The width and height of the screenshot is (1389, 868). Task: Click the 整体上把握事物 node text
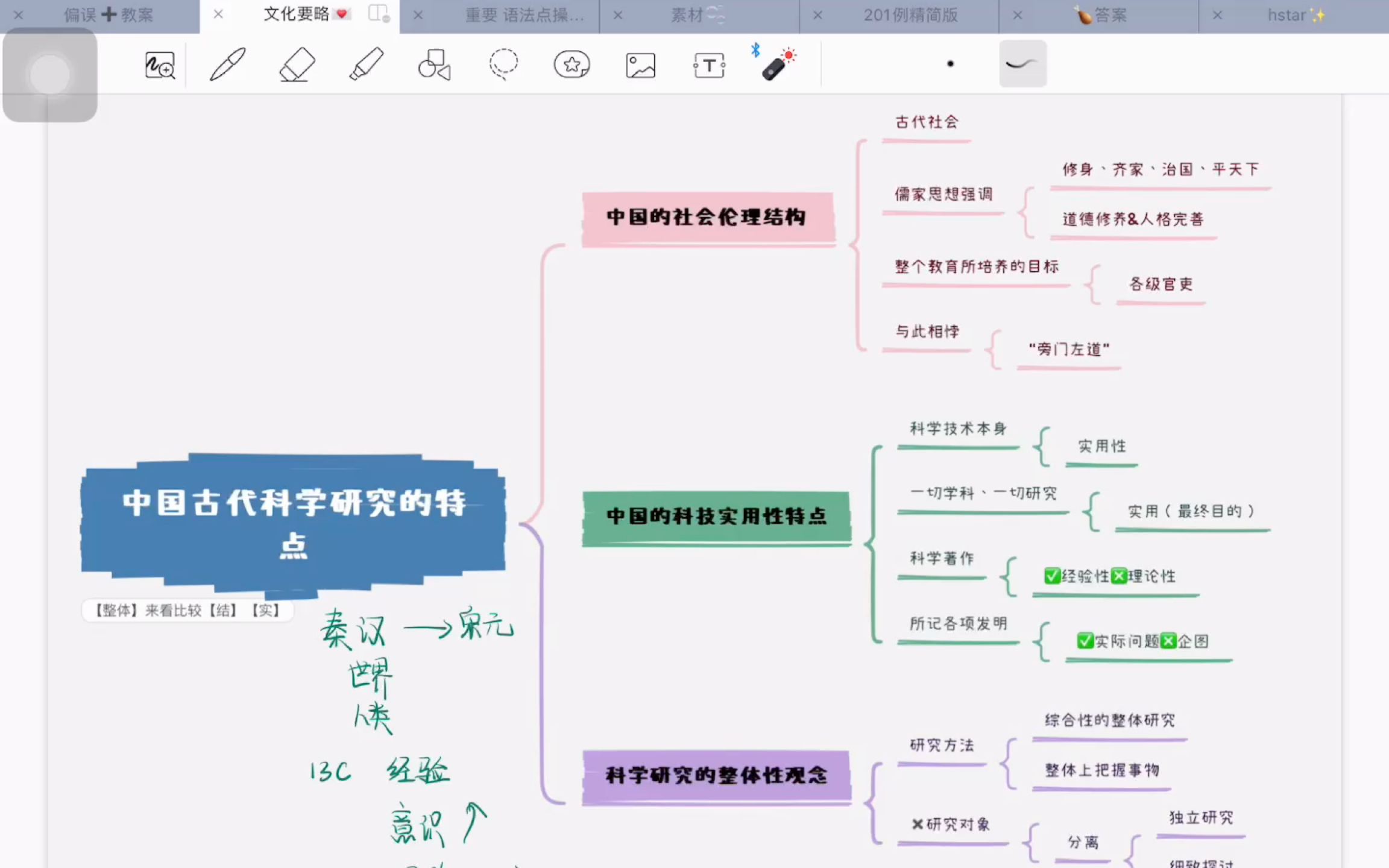1102,770
